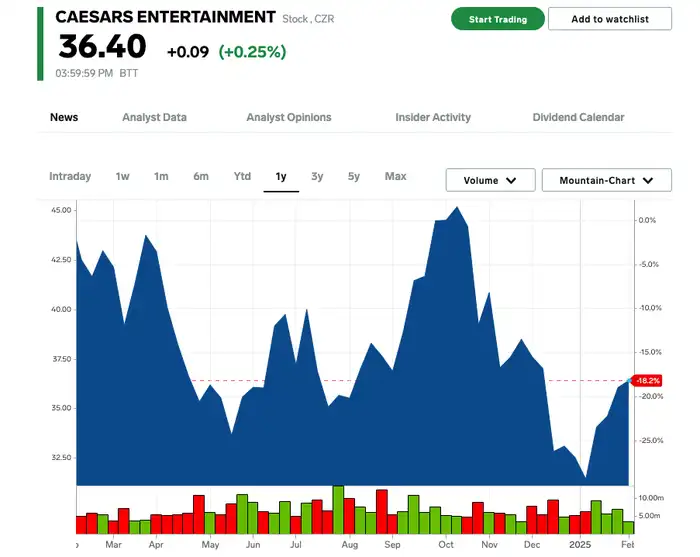Click the red -18.2% price marker
Viewport: 700px width, 557px height.
(x=648, y=381)
